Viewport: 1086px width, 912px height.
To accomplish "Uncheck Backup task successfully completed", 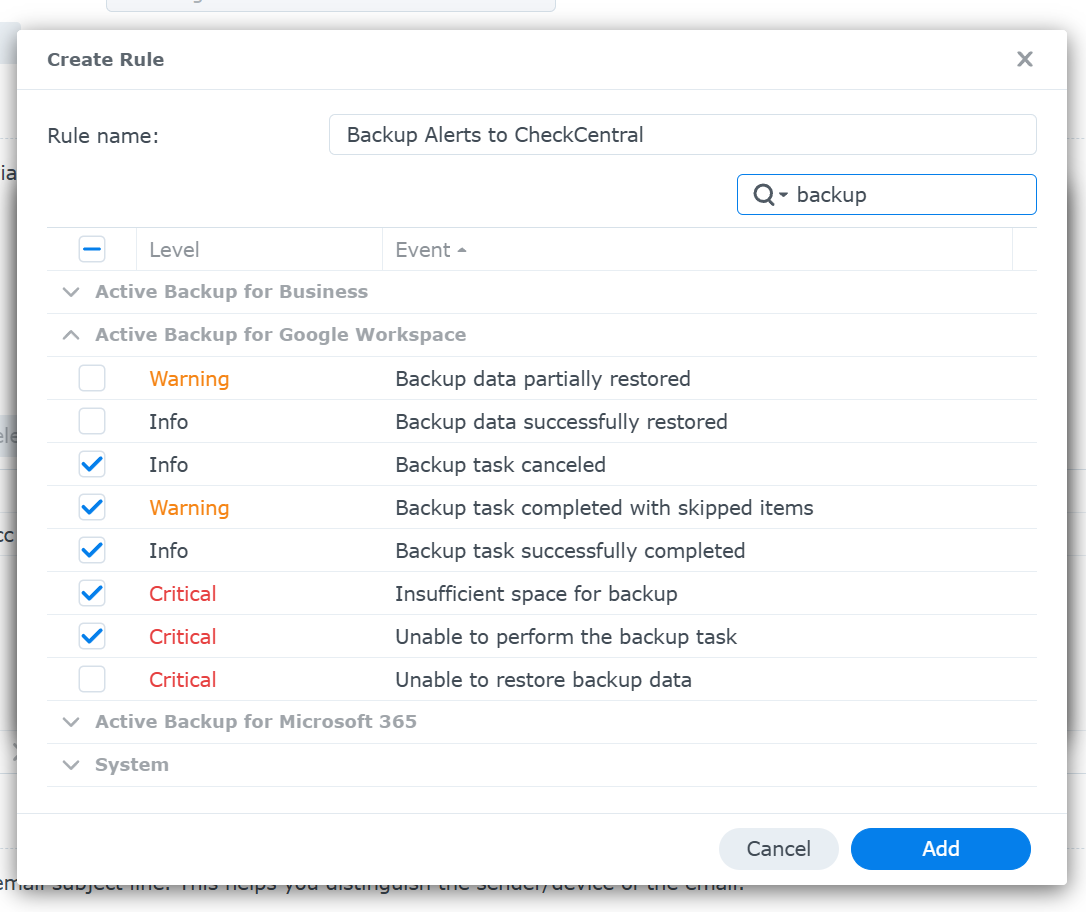I will point(92,550).
